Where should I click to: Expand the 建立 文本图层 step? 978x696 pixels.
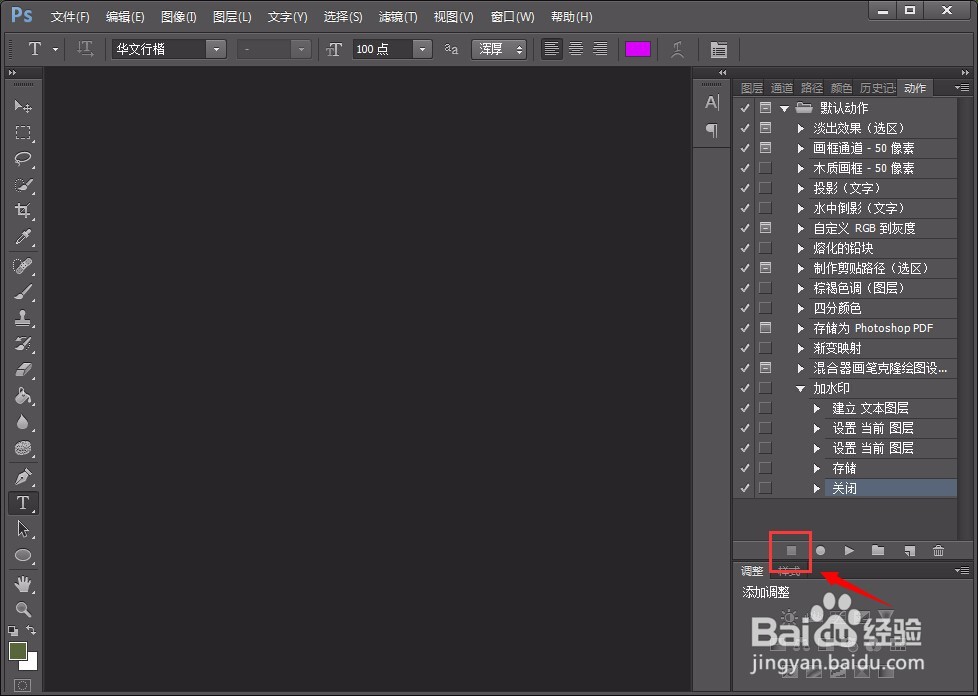[817, 408]
